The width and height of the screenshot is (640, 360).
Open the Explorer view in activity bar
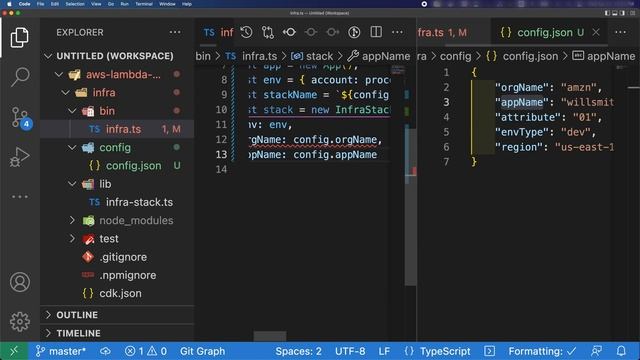point(20,38)
